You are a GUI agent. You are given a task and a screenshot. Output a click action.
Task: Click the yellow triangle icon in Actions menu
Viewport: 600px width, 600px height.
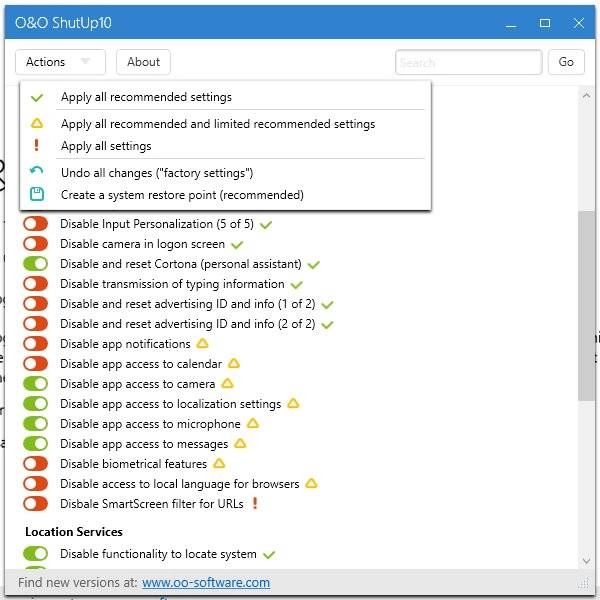[37, 123]
